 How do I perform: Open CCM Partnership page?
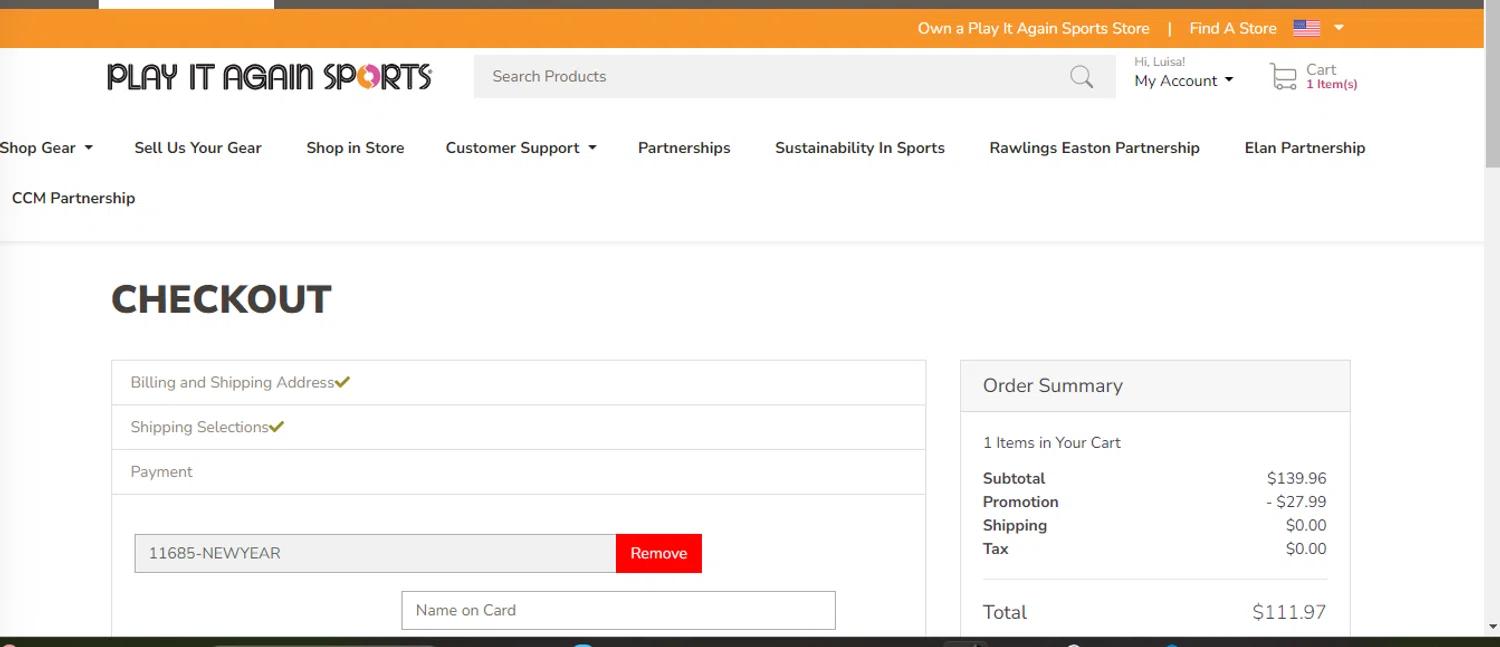[x=73, y=198]
